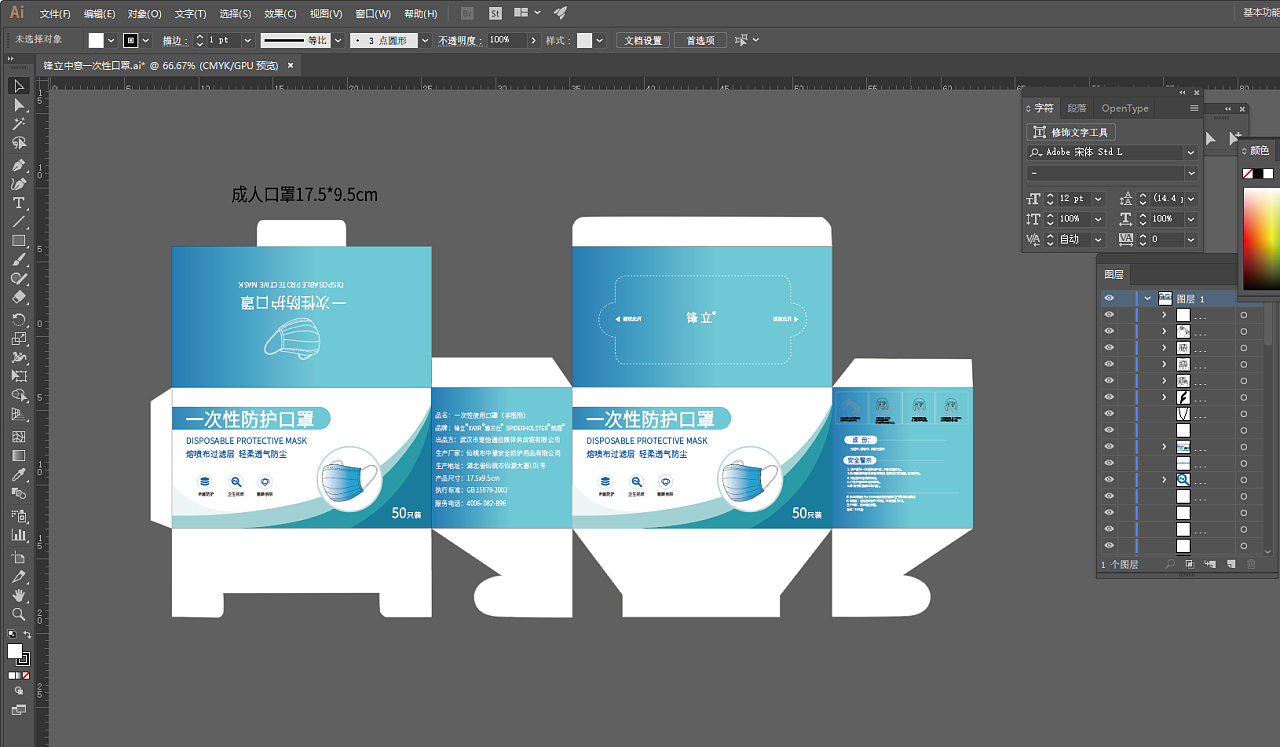Select the Gradient tool

pyautogui.click(x=18, y=455)
